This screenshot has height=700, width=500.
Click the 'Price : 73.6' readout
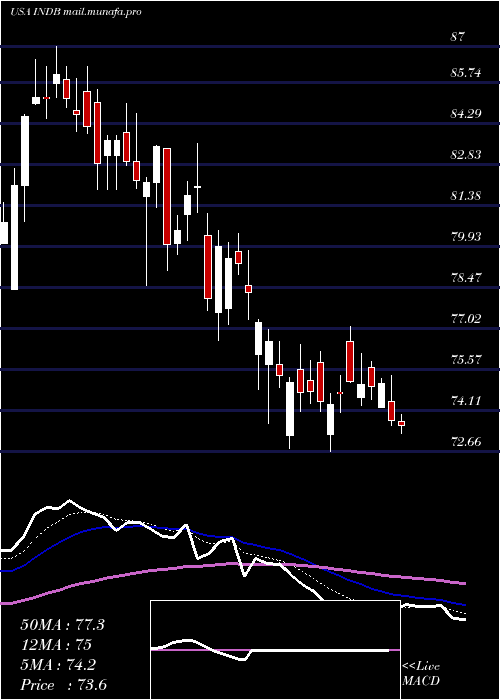point(63,685)
